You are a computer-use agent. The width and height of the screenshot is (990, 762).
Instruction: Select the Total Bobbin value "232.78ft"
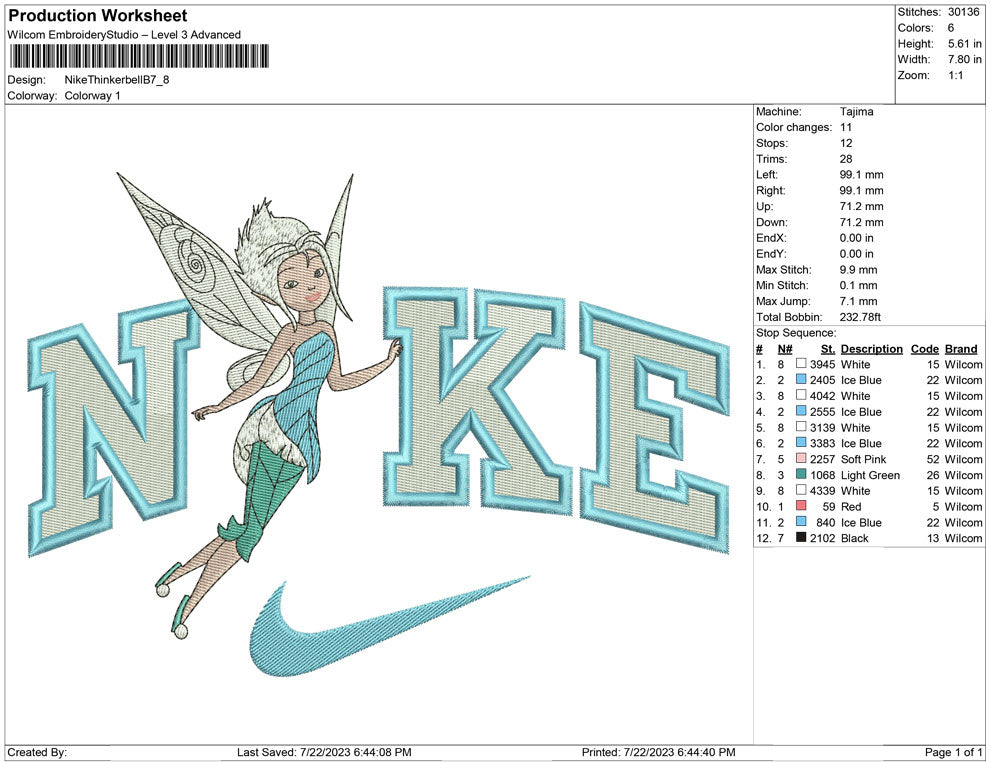coord(860,317)
